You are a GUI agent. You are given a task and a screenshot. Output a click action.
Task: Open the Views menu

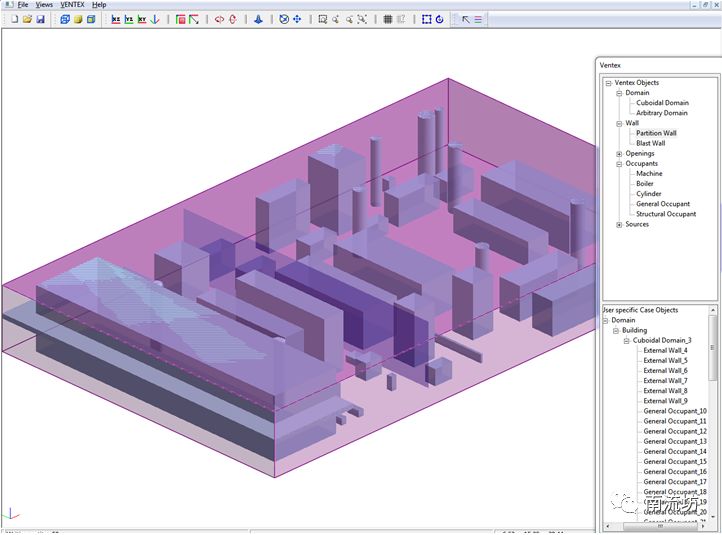point(44,5)
